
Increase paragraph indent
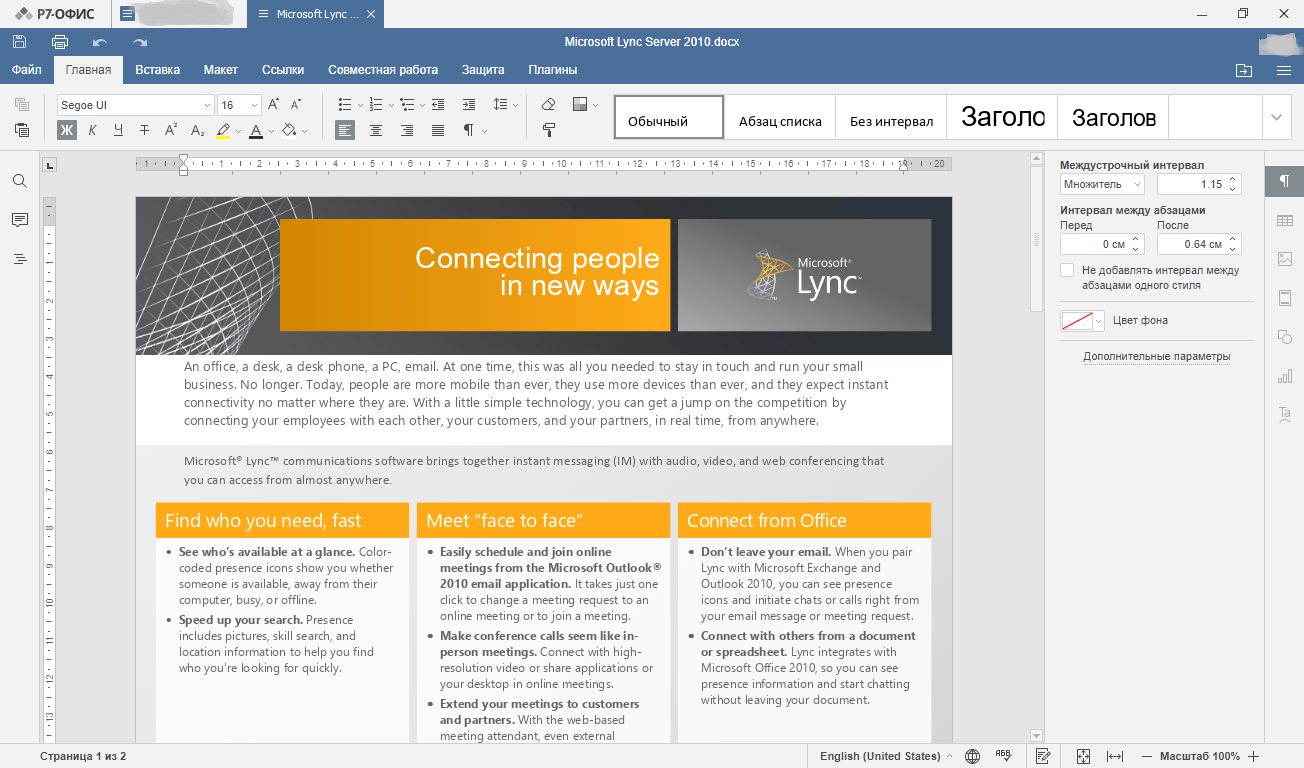point(469,104)
